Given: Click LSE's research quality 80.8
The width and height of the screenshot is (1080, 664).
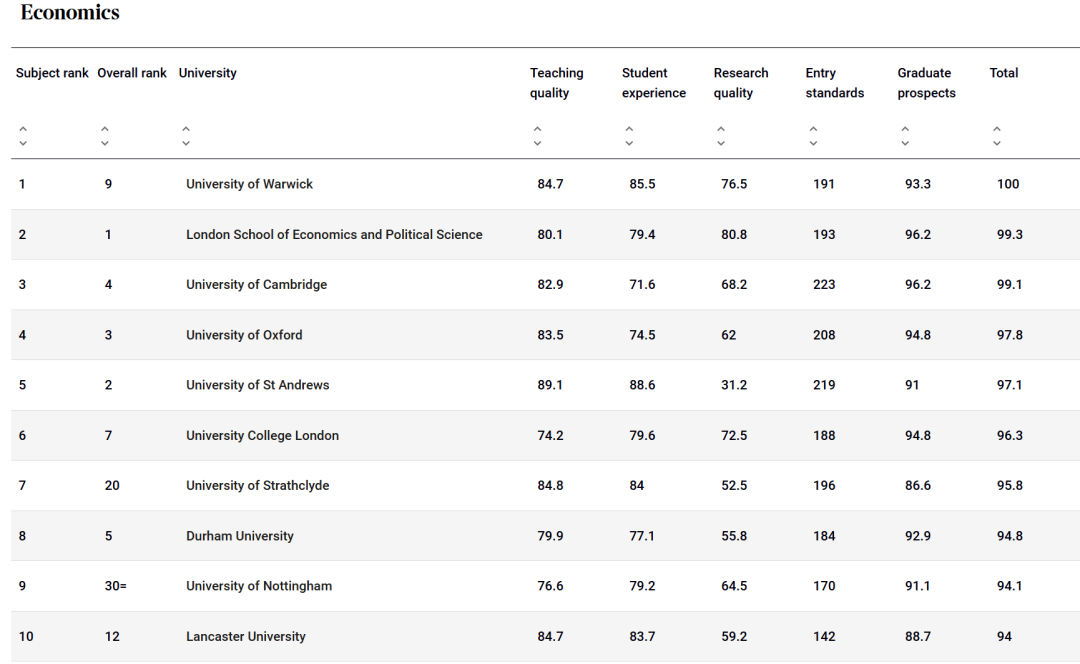Looking at the screenshot, I should [x=734, y=234].
